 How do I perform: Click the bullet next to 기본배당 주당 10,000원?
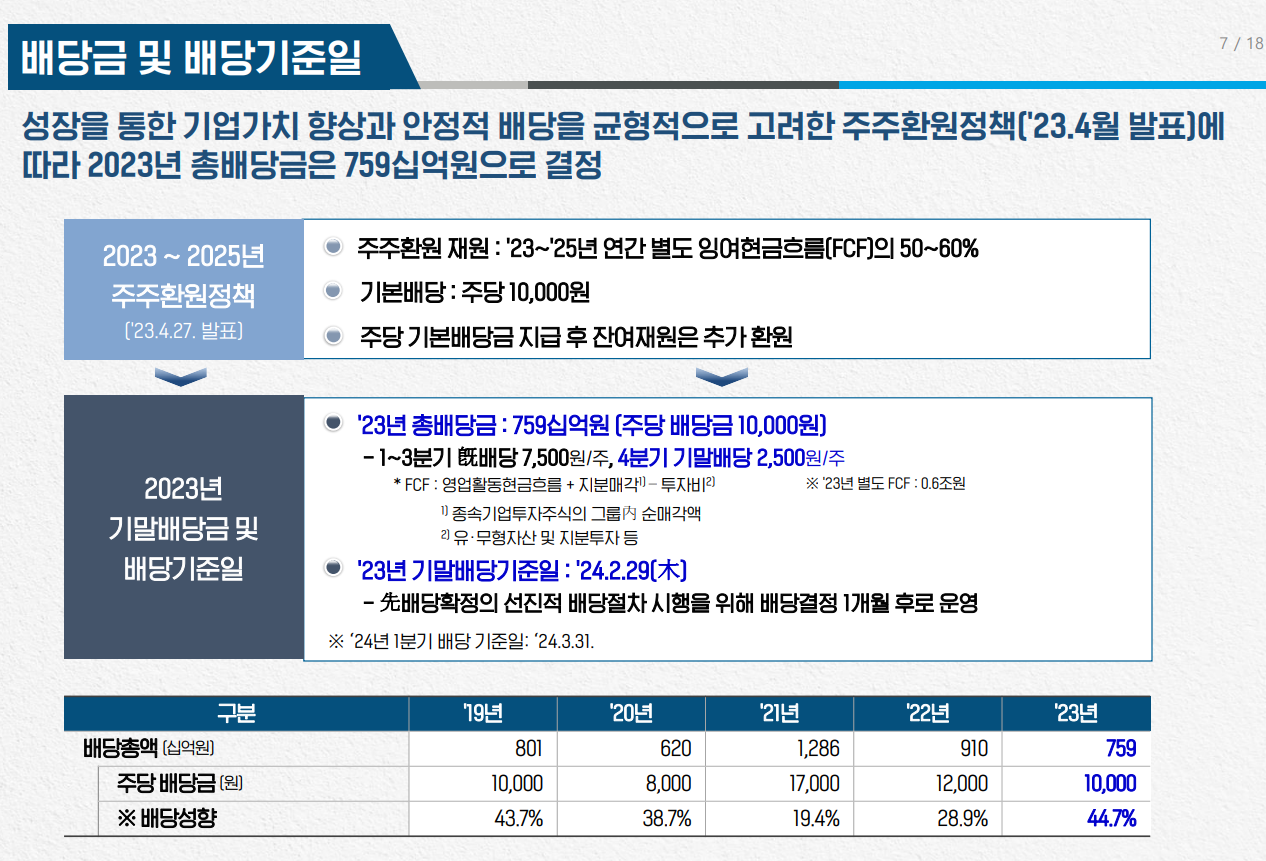[x=334, y=292]
